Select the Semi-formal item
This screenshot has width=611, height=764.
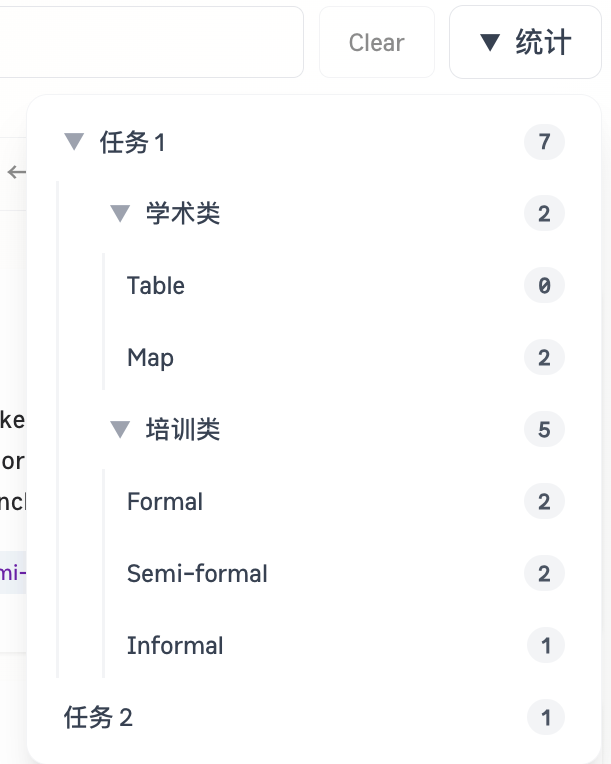(197, 573)
